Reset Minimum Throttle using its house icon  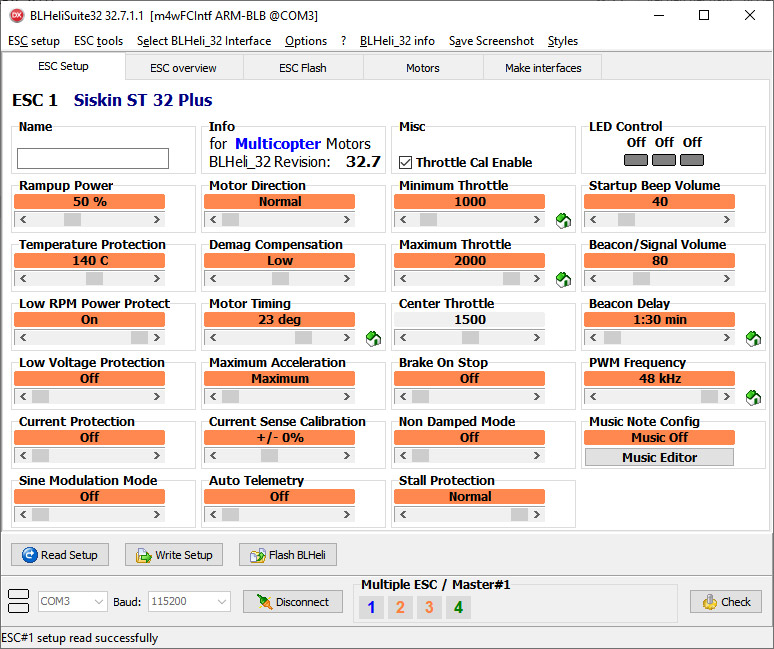(x=563, y=221)
